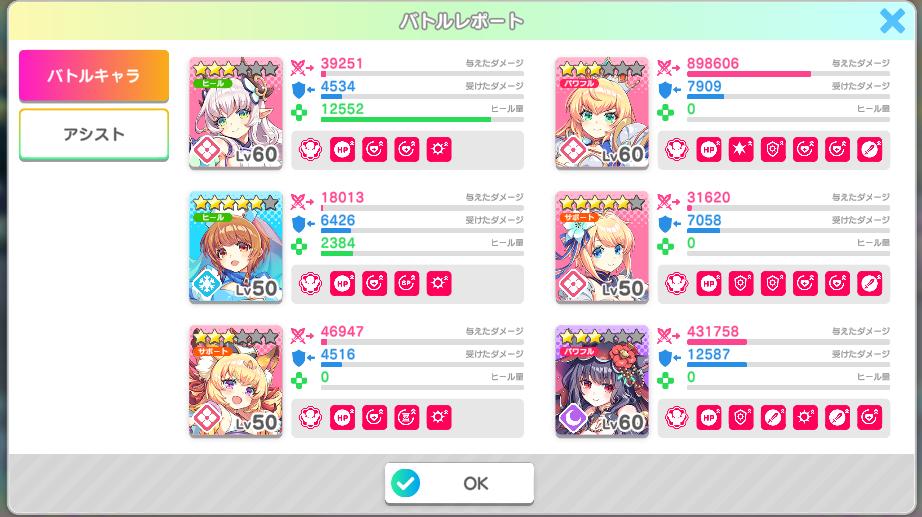Click the HP skill icon under 39251 damage
The height and width of the screenshot is (517, 922).
coord(343,150)
